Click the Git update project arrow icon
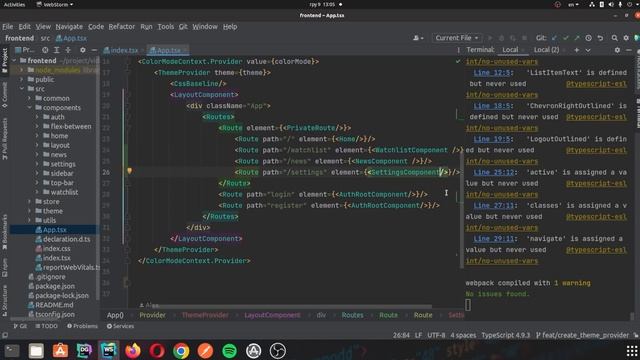The height and width of the screenshot is (360, 640). point(554,38)
